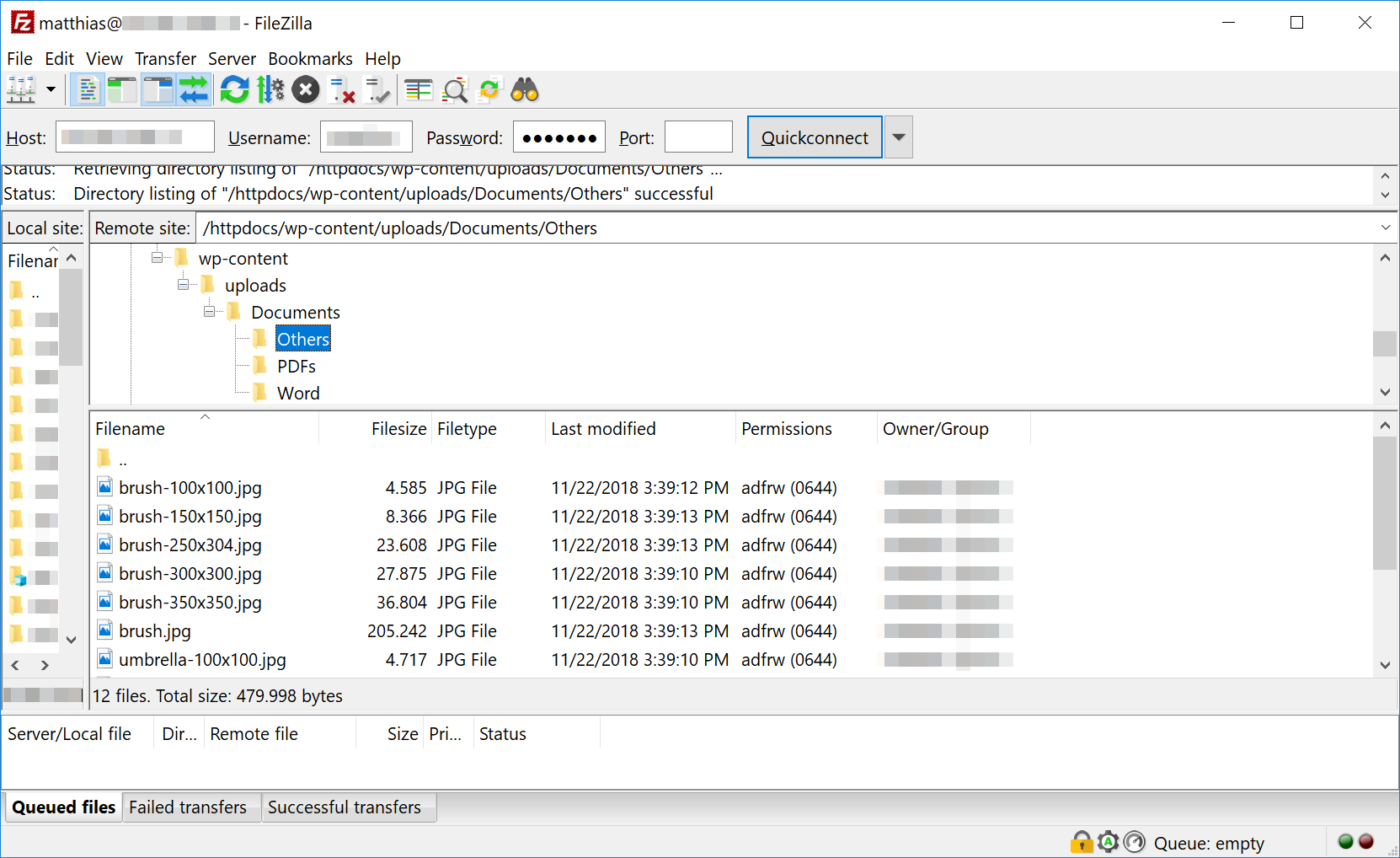The height and width of the screenshot is (858, 1400).
Task: Toggle local directory tree display
Action: point(122,90)
